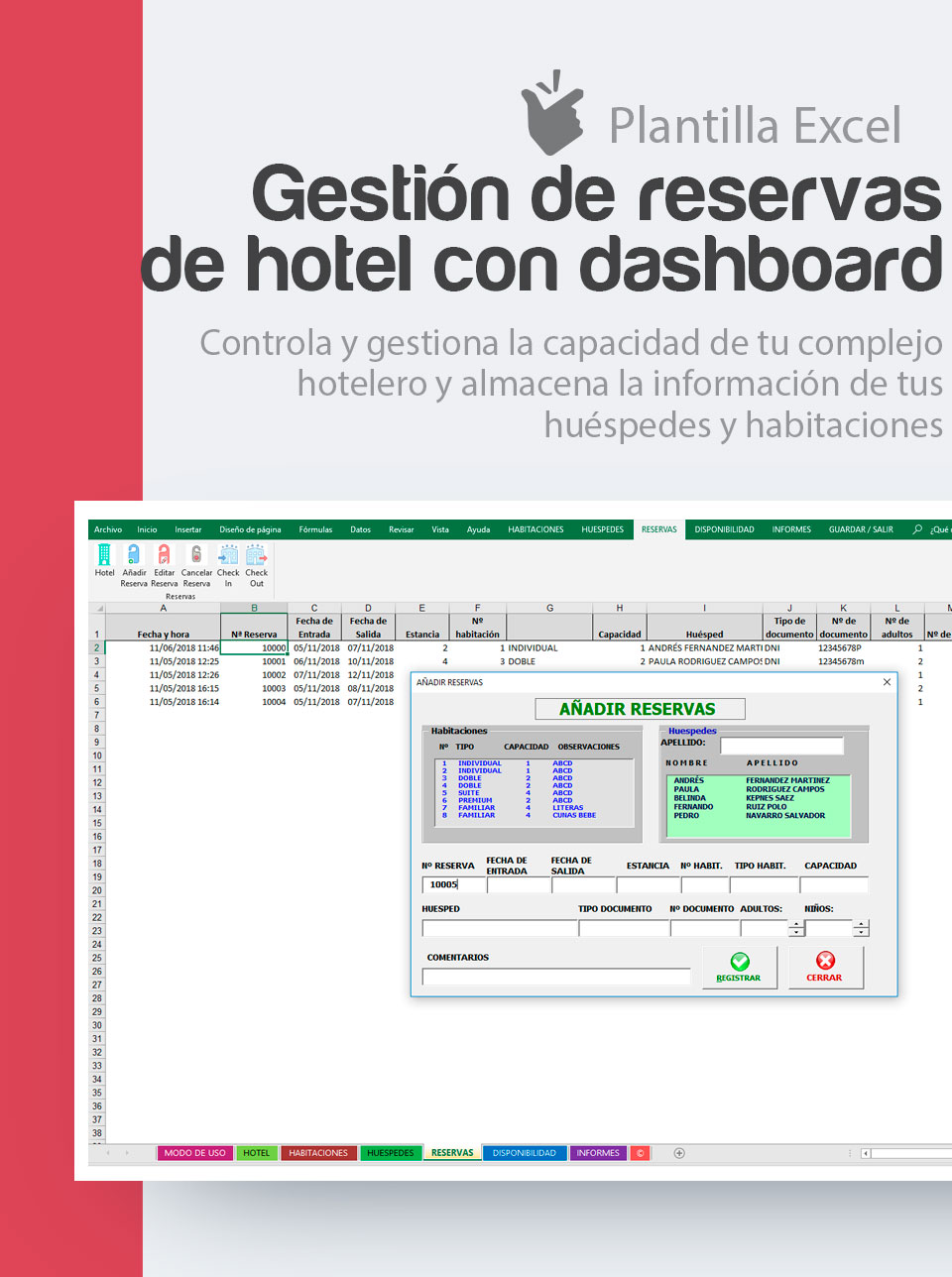This screenshot has height=1277, width=952.
Task: Click the search magnifier icon in ribbon
Action: click(917, 529)
